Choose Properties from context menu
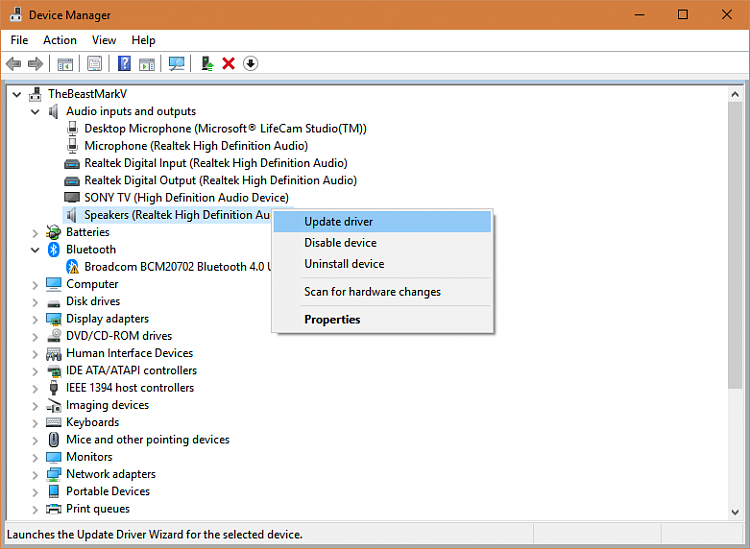Image resolution: width=750 pixels, height=549 pixels. [x=382, y=319]
